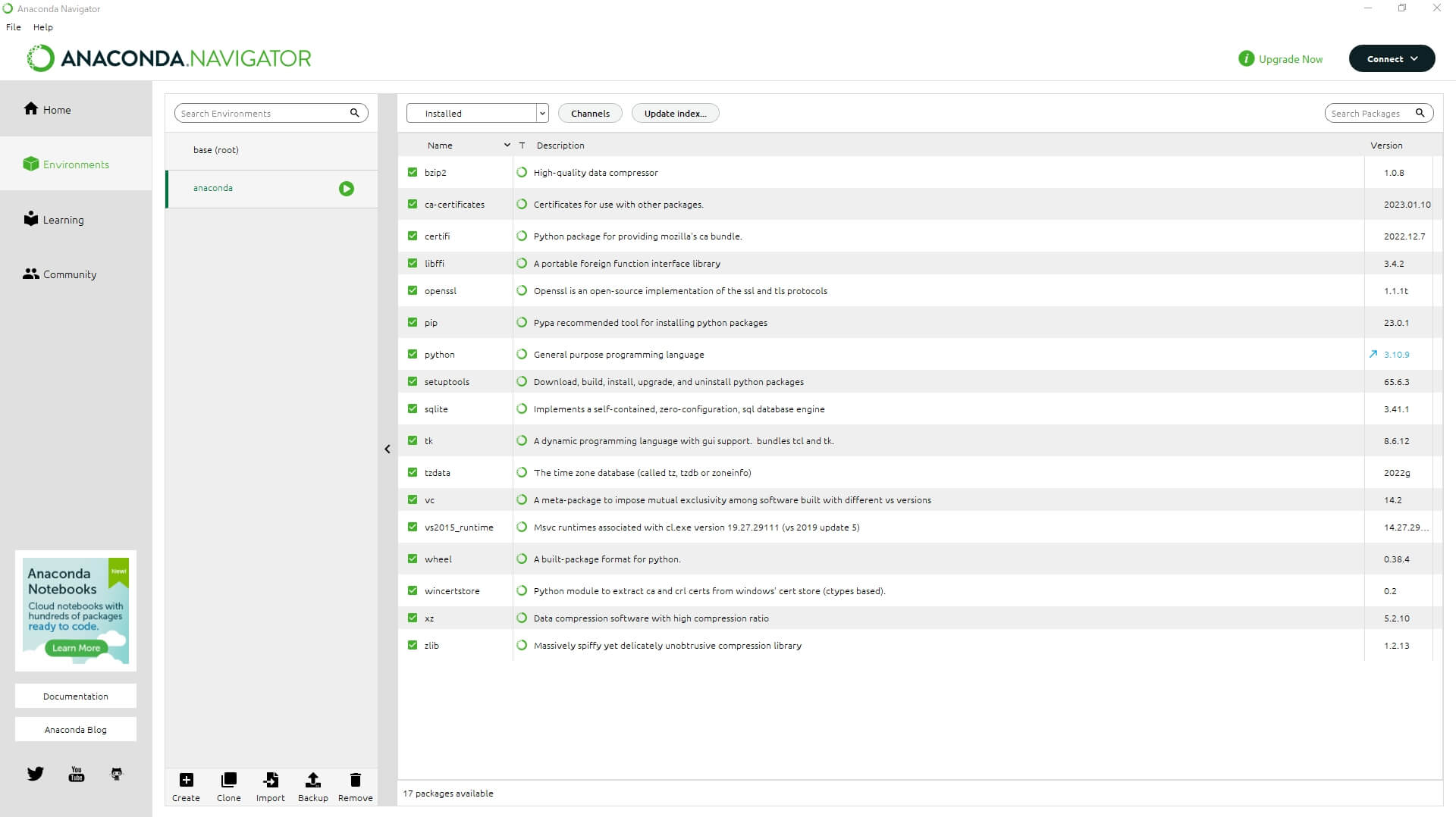Viewport: 1456px width, 817px height.
Task: Open the Community people icon
Action: tap(30, 274)
